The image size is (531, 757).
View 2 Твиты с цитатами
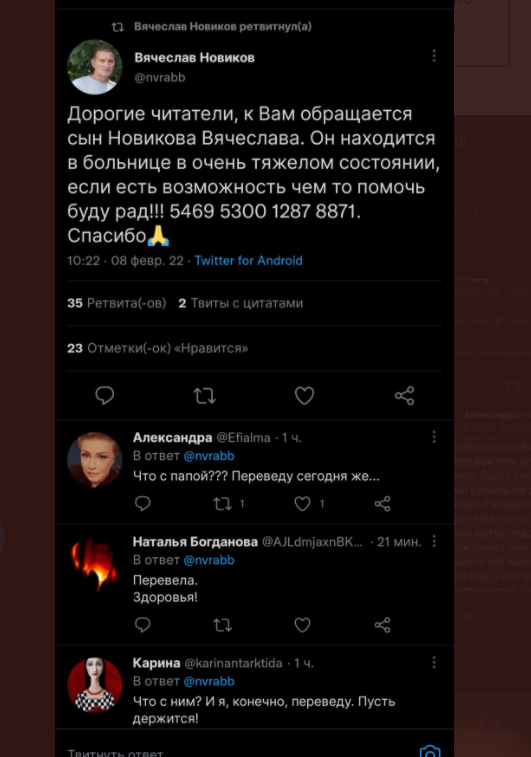241,303
